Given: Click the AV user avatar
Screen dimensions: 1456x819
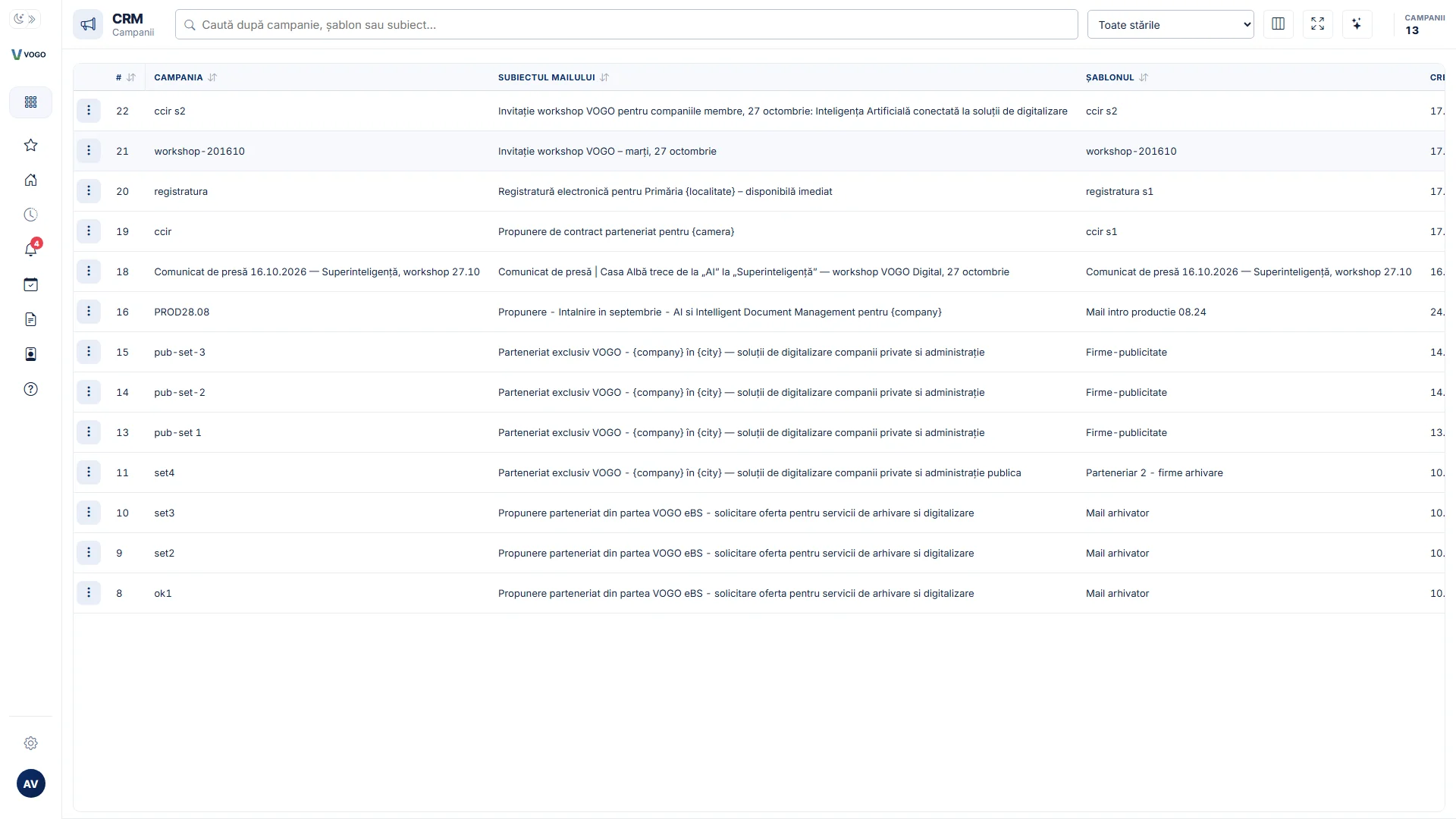Looking at the screenshot, I should tap(31, 783).
